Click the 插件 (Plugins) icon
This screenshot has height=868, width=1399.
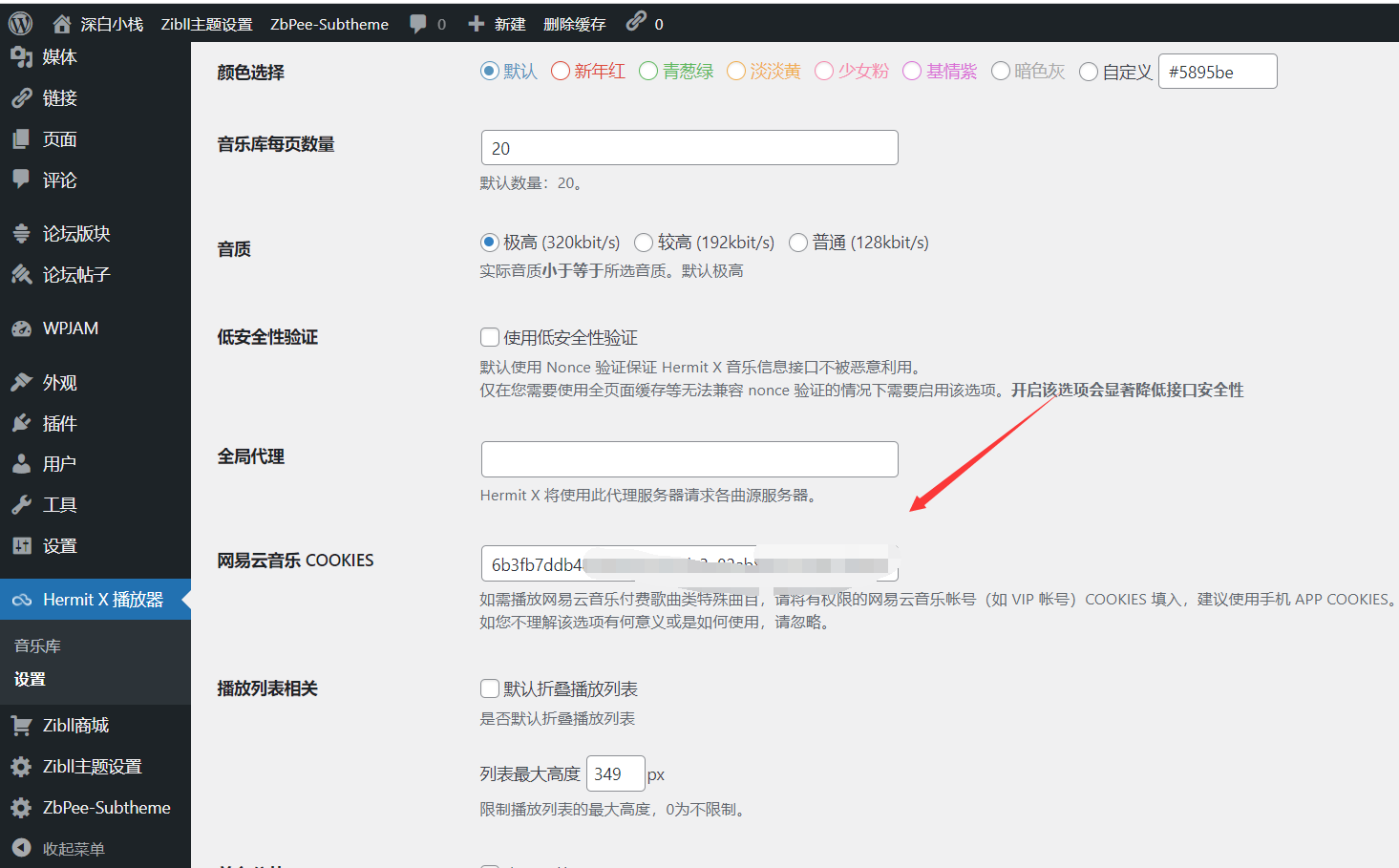pos(19,422)
